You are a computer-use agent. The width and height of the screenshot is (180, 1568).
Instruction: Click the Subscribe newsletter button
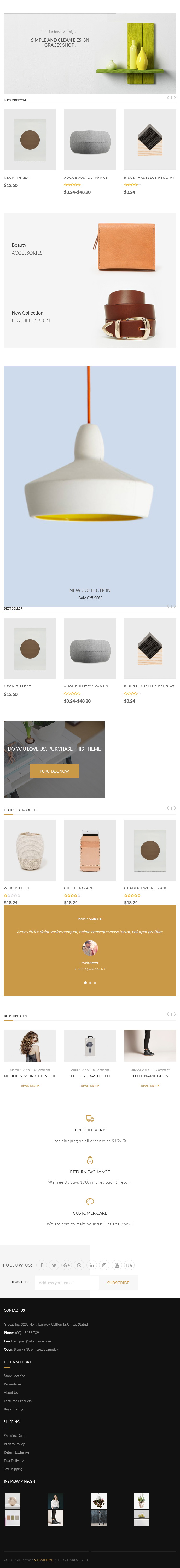pyautogui.click(x=118, y=1282)
